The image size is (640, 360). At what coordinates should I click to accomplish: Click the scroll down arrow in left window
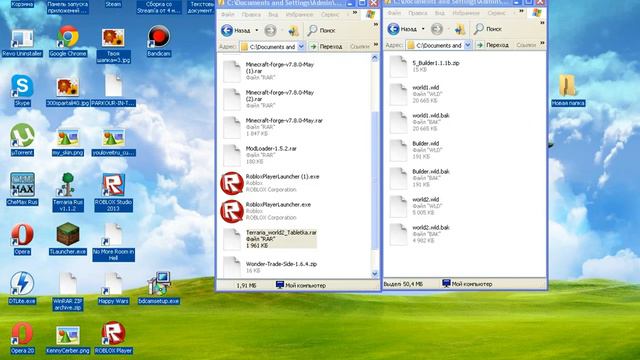[x=375, y=274]
